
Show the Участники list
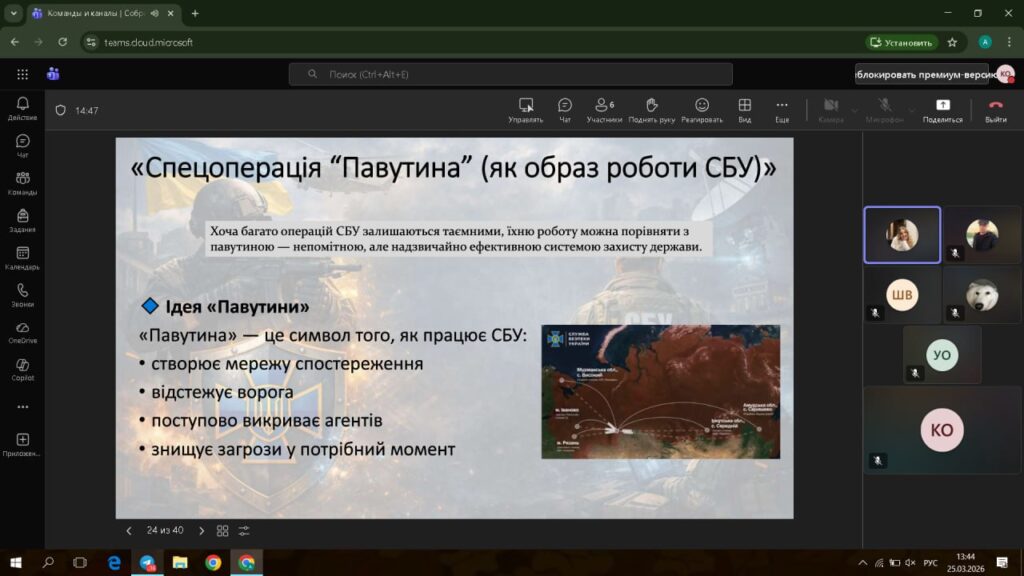coord(604,106)
